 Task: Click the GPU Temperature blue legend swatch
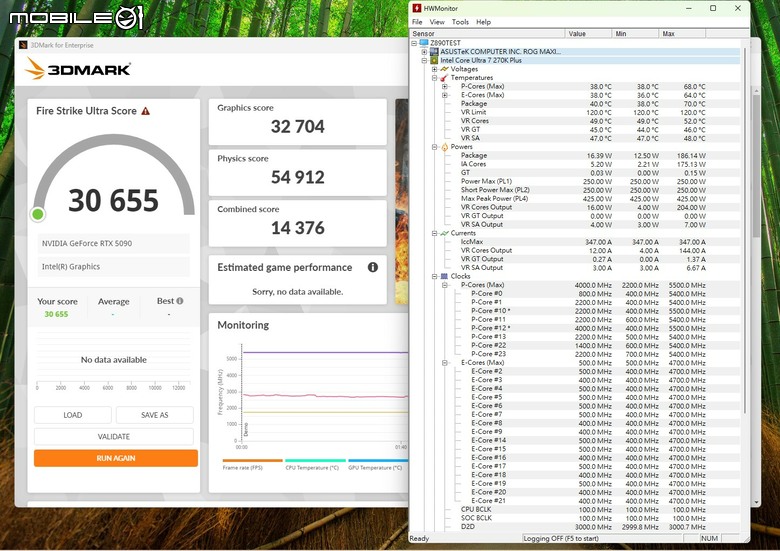(378, 460)
